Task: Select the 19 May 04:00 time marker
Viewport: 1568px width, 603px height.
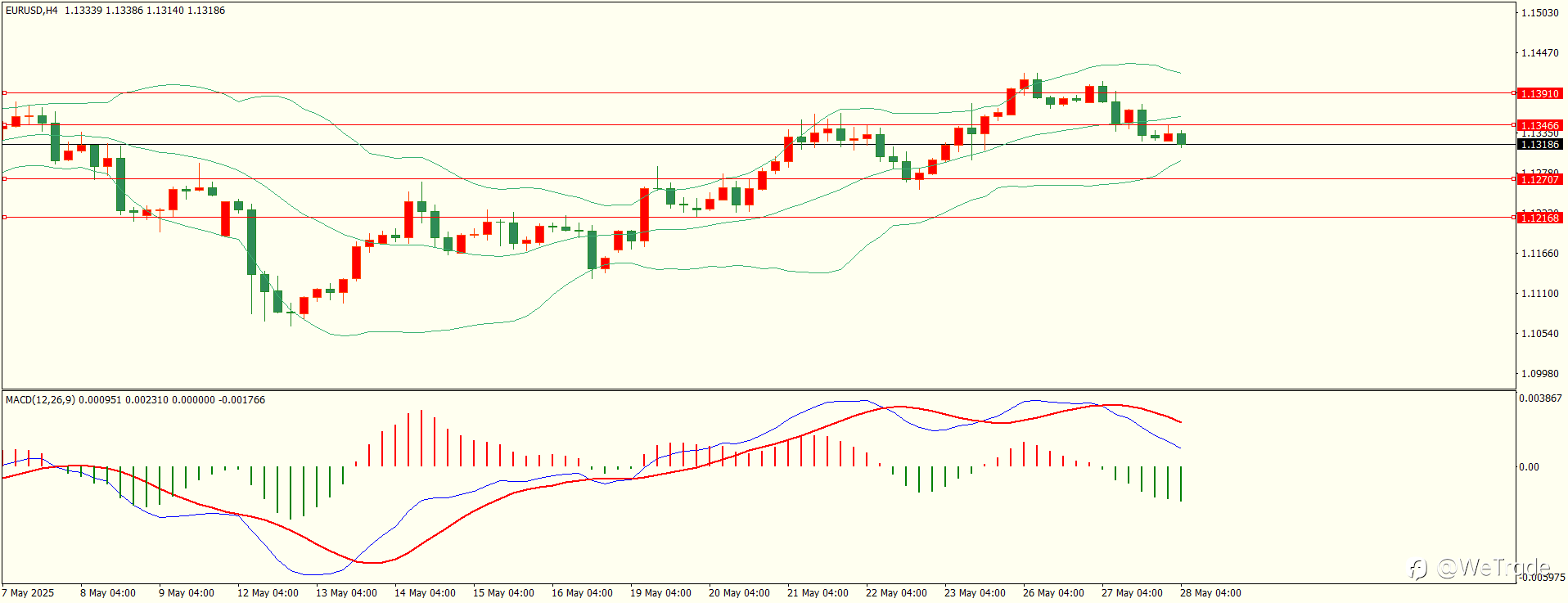Action: [660, 593]
